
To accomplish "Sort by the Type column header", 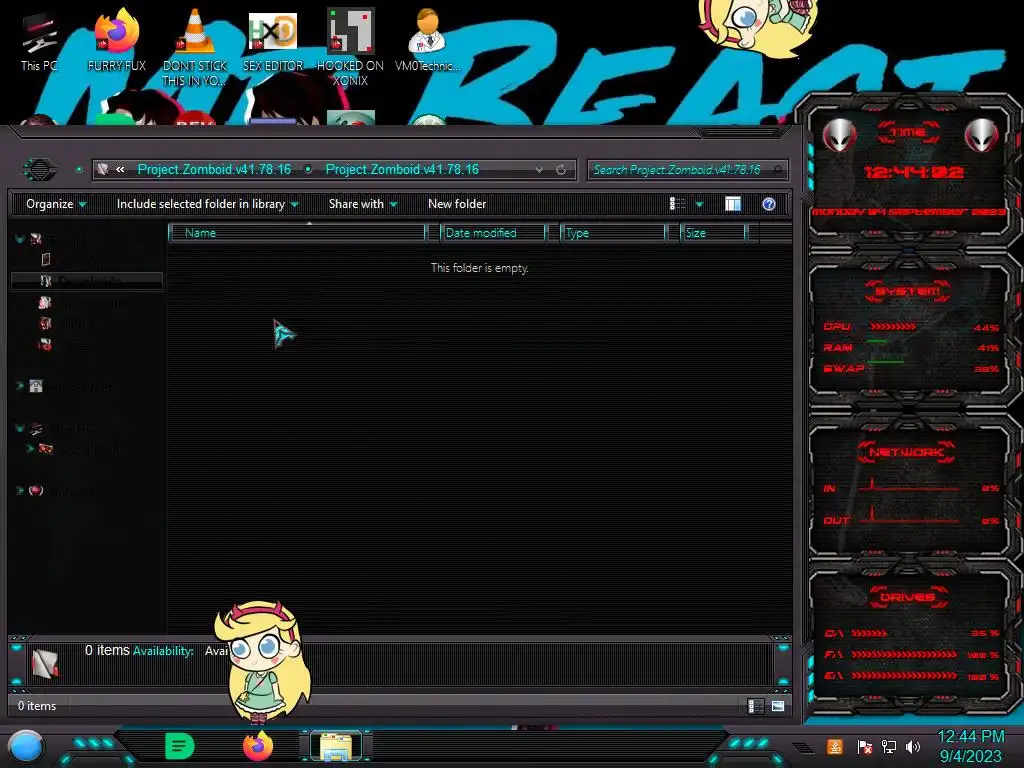I will coord(613,232).
